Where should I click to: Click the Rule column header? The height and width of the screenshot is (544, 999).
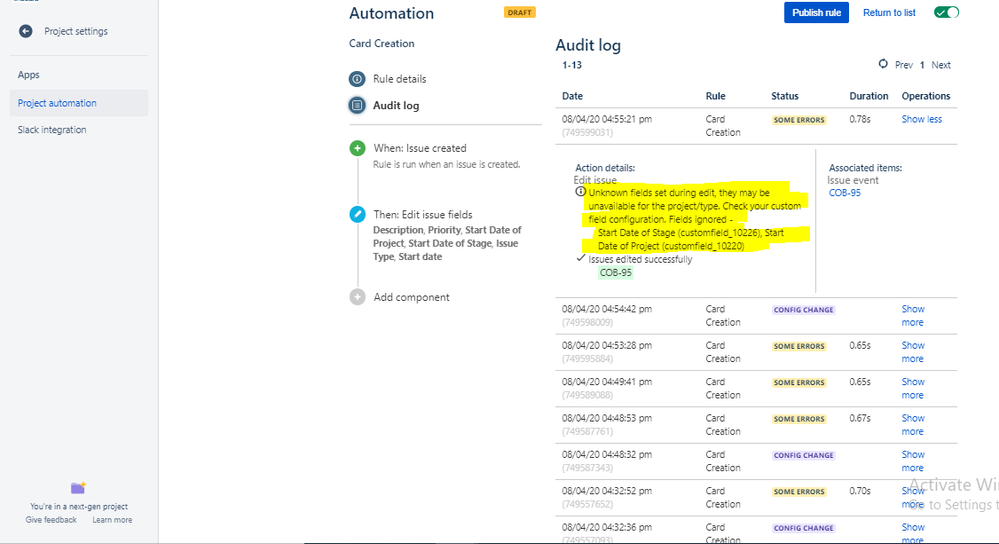(x=715, y=96)
